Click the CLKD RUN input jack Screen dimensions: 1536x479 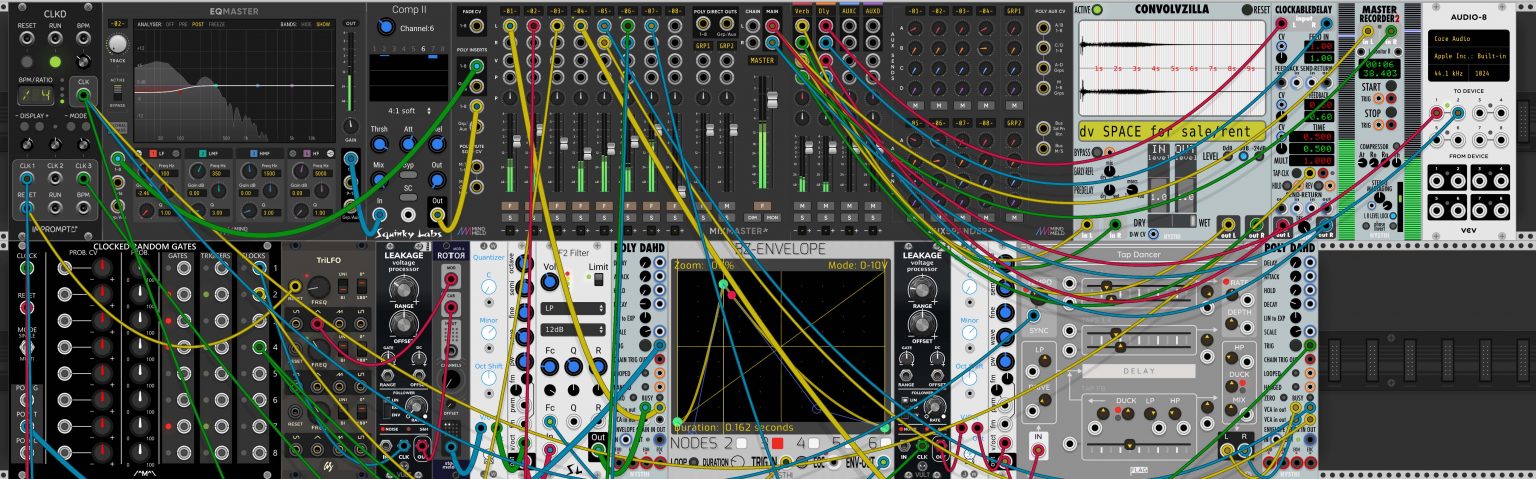click(x=55, y=38)
